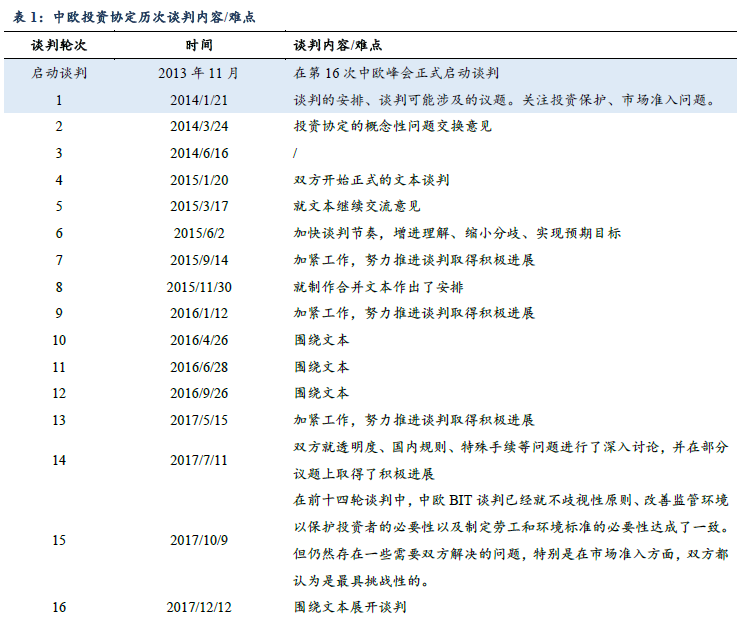Screen dimensions: 742x627
Task: Click the date cell 2013年11月
Action: [199, 73]
